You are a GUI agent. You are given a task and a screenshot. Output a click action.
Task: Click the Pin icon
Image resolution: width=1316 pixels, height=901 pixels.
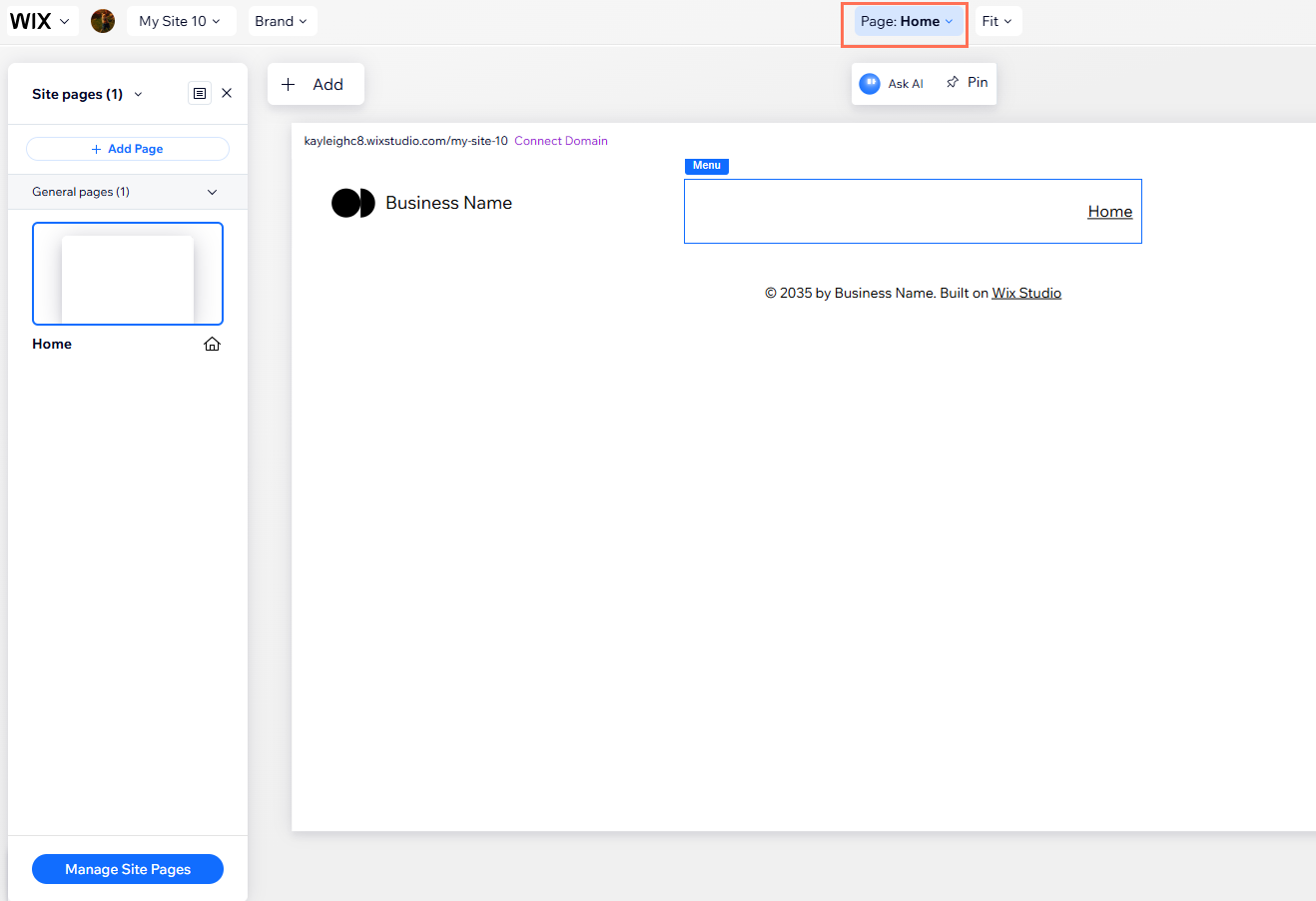pyautogui.click(x=953, y=83)
